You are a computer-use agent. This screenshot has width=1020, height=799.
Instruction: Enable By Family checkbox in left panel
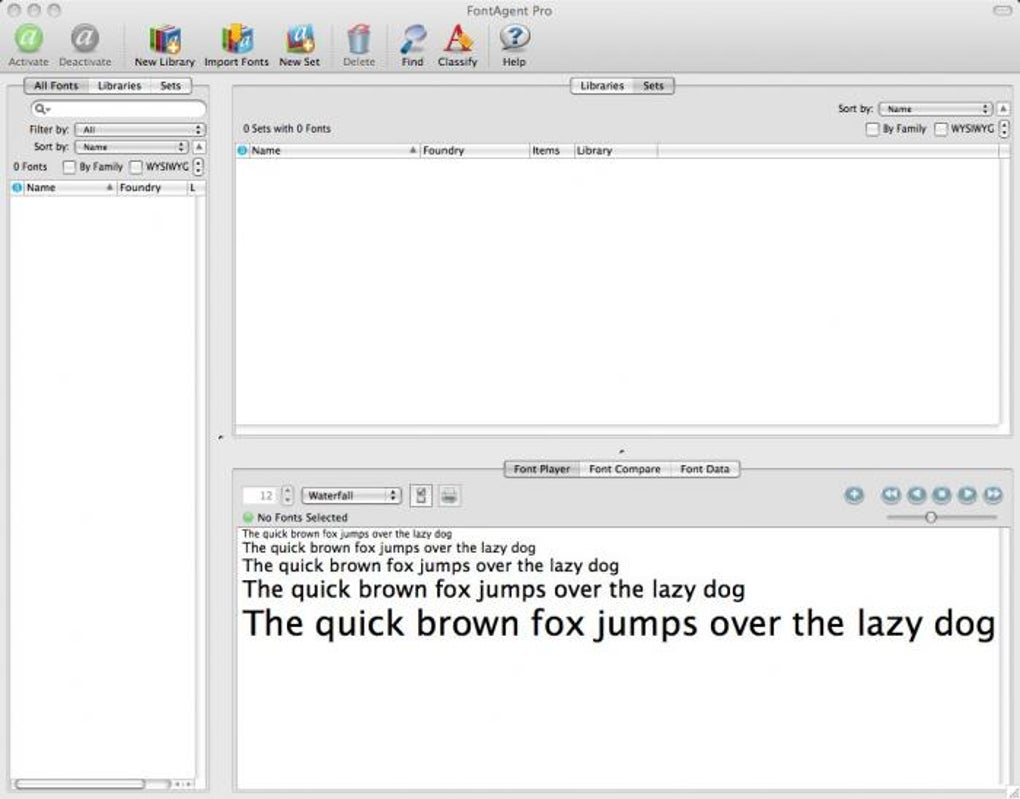pos(69,167)
